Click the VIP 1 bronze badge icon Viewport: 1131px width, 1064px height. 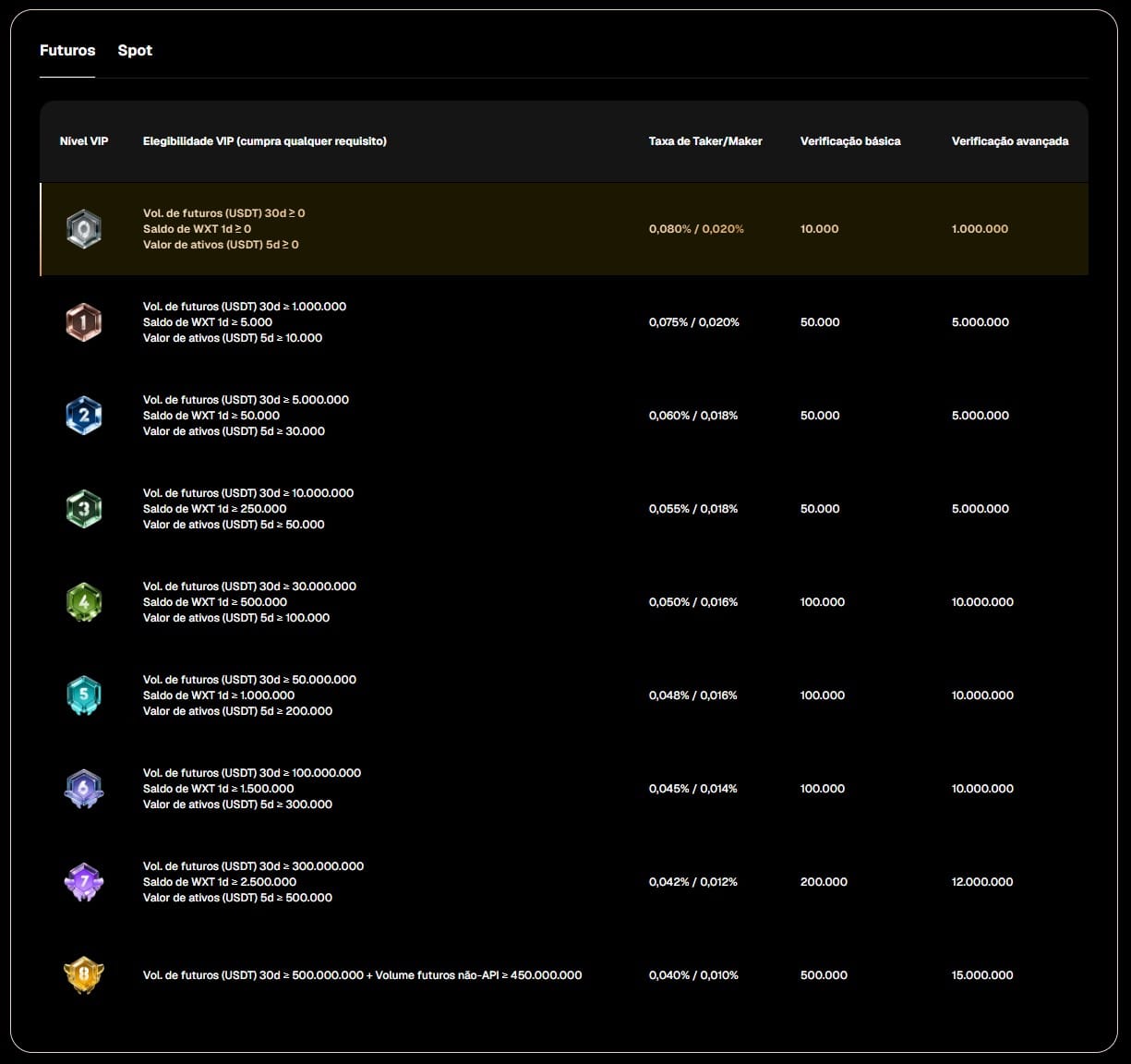coord(84,322)
